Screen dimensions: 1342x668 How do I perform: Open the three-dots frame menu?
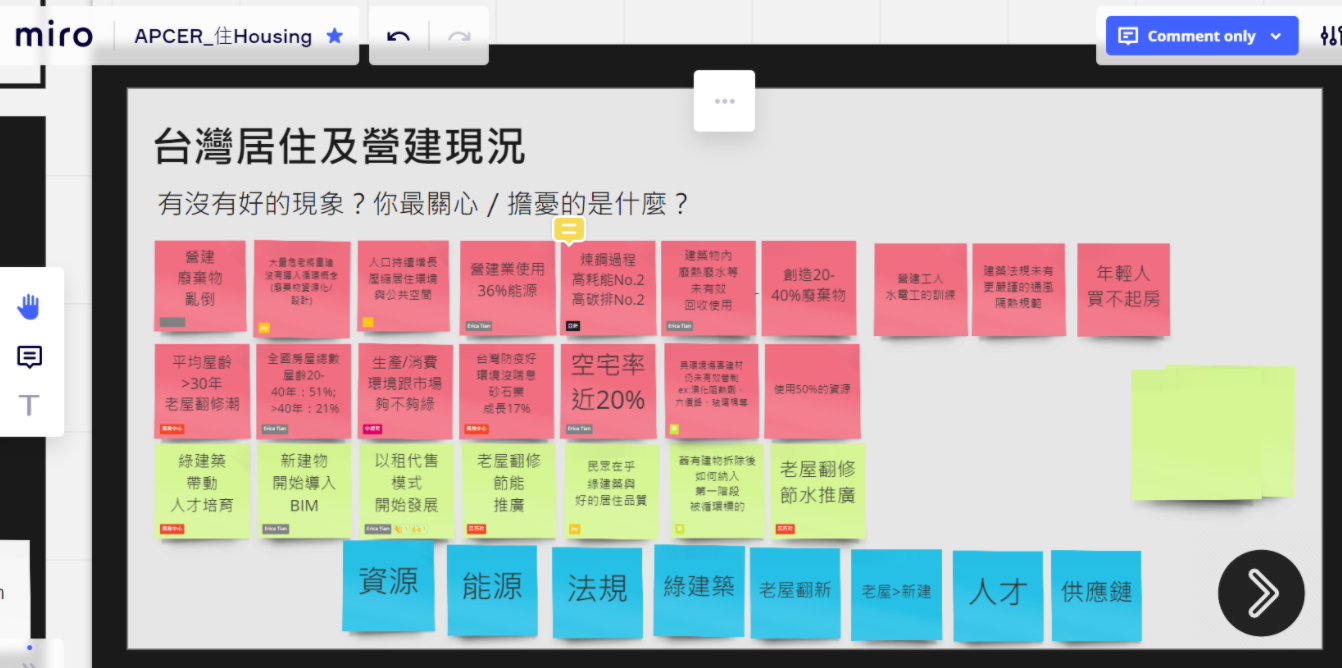pos(724,101)
